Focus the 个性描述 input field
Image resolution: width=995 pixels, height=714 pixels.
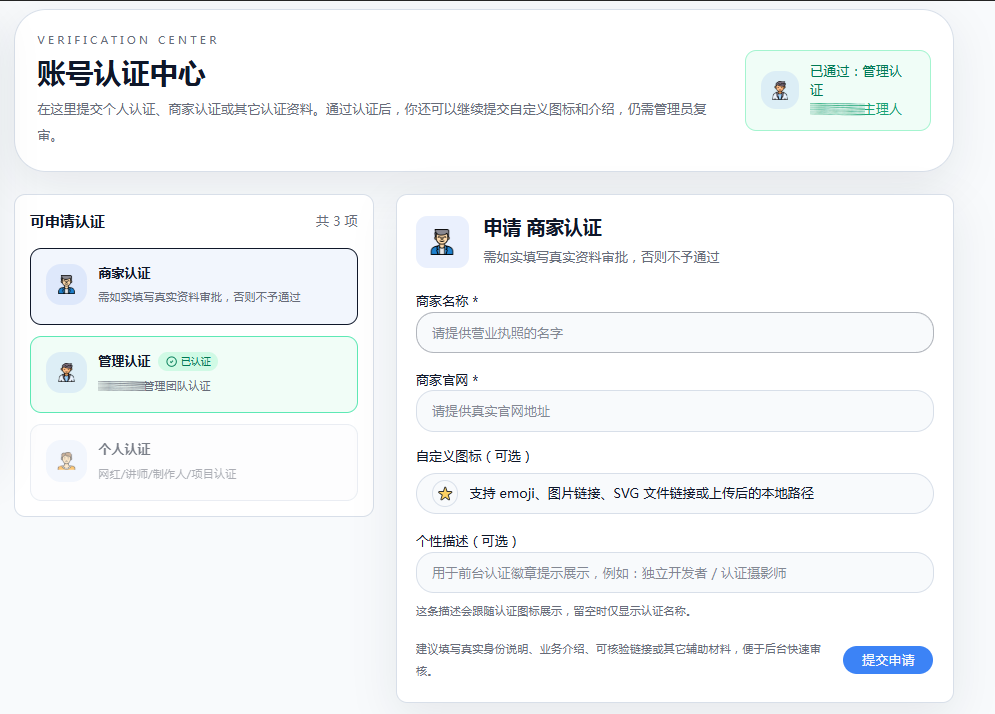[675, 572]
